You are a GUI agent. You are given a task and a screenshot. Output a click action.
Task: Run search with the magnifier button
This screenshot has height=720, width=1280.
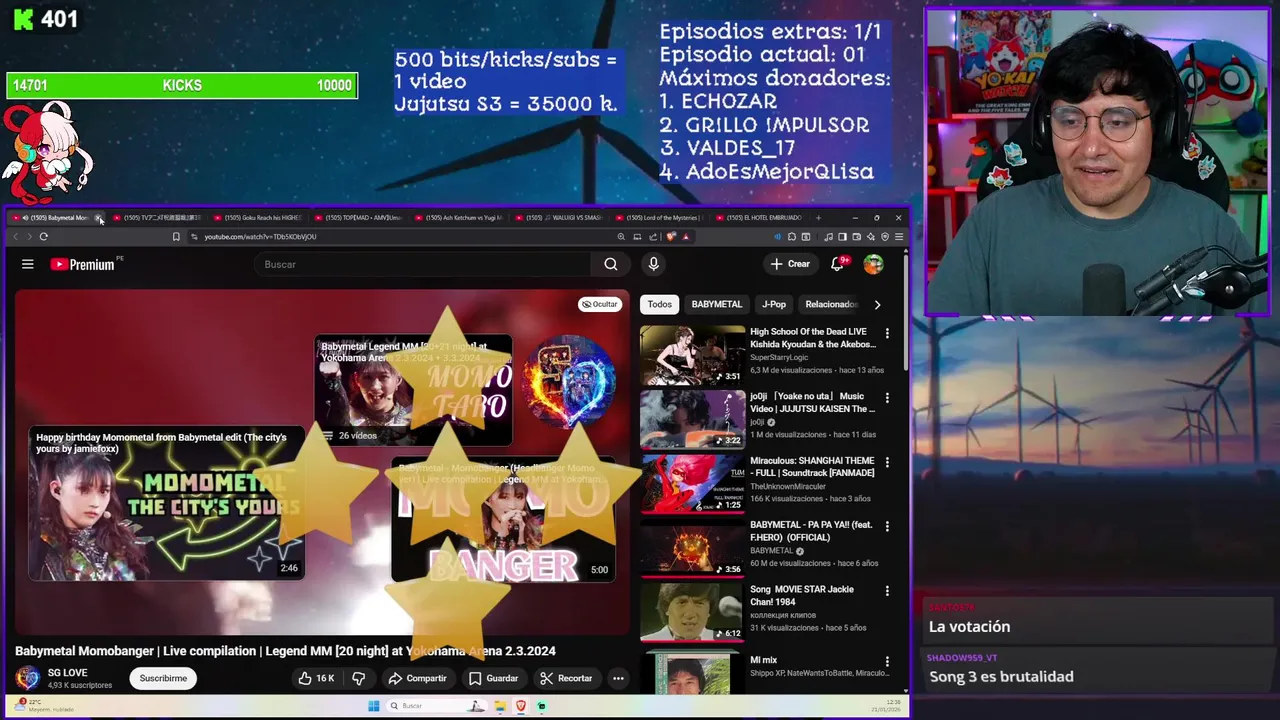610,264
